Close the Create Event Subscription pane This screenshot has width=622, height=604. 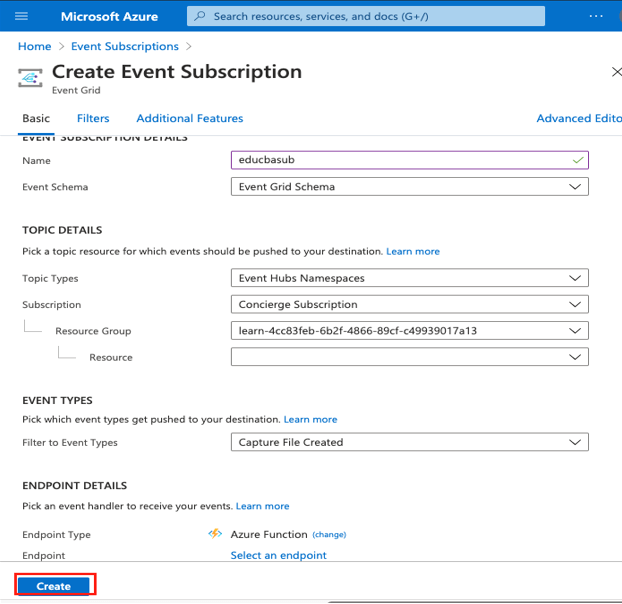(x=615, y=72)
